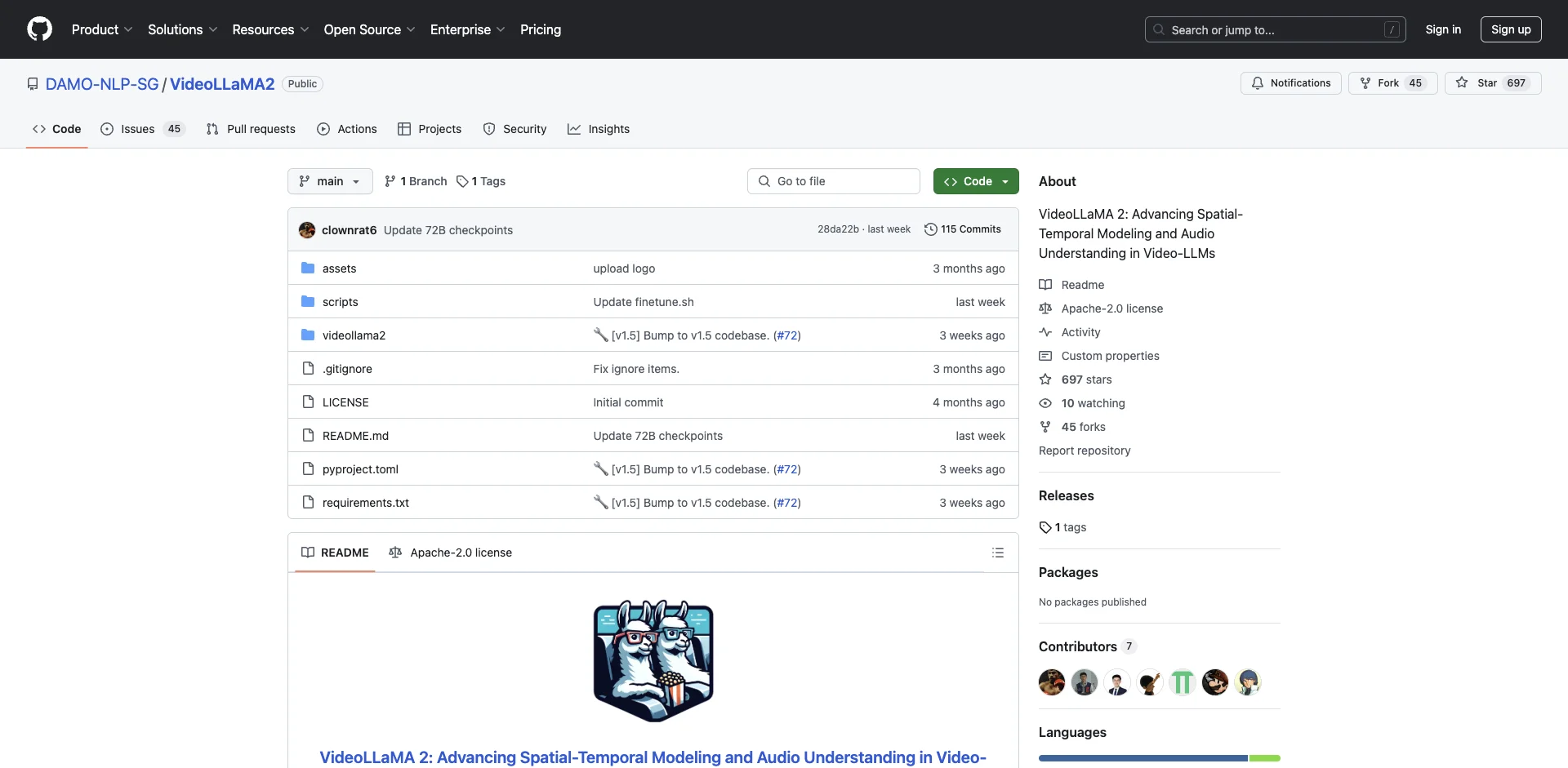
Task: Open the Contributors heading link
Action: point(1087,646)
